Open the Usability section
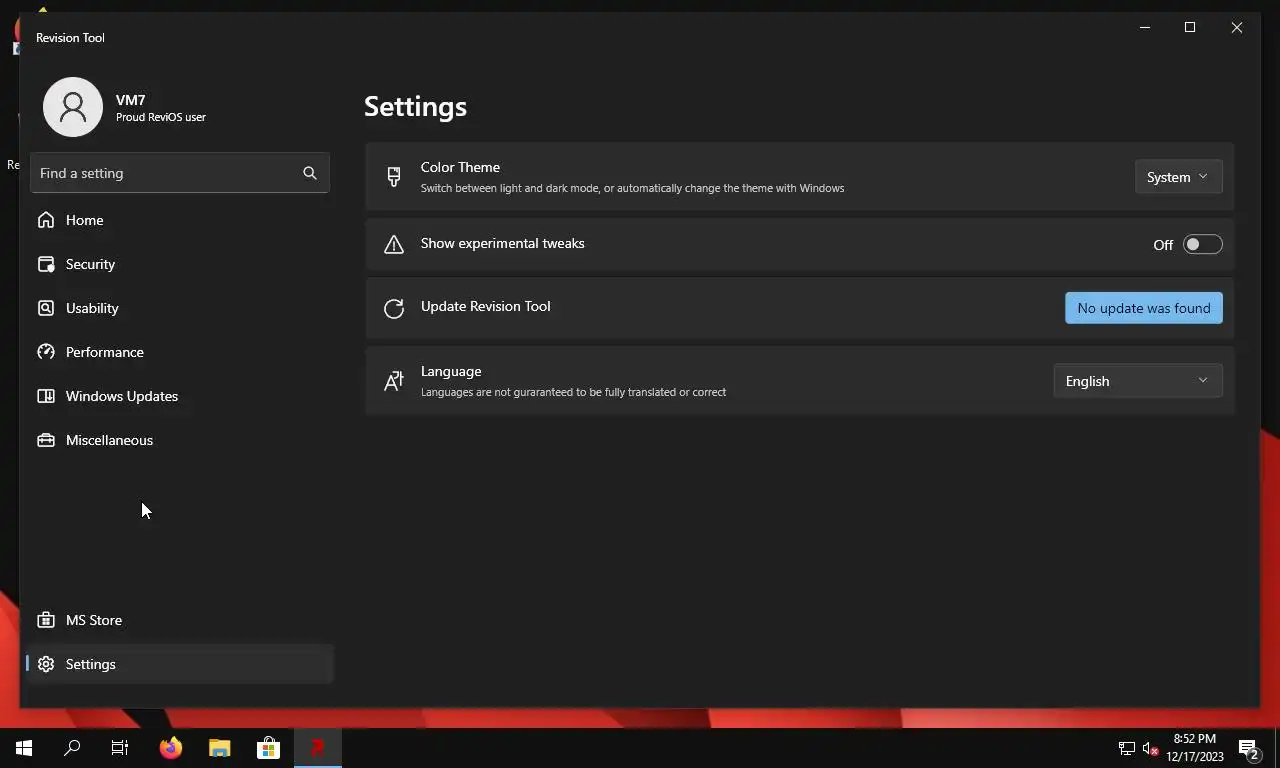 click(92, 308)
